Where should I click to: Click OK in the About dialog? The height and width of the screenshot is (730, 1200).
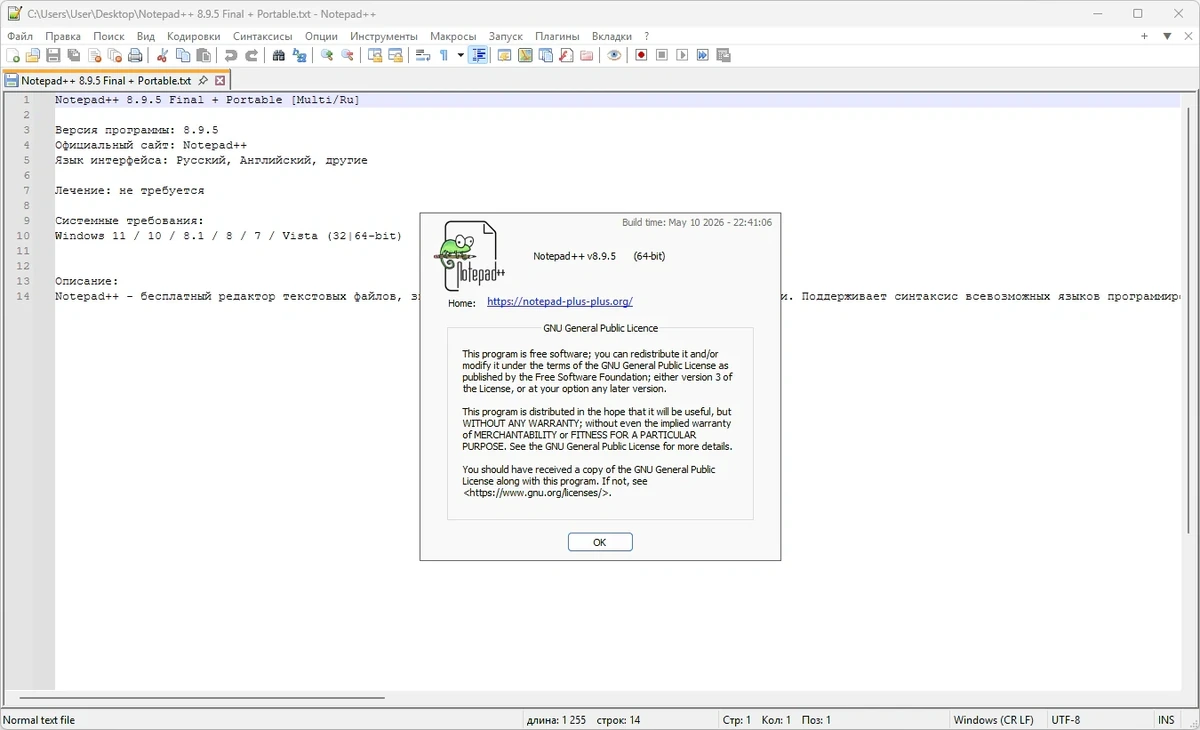[x=600, y=542]
